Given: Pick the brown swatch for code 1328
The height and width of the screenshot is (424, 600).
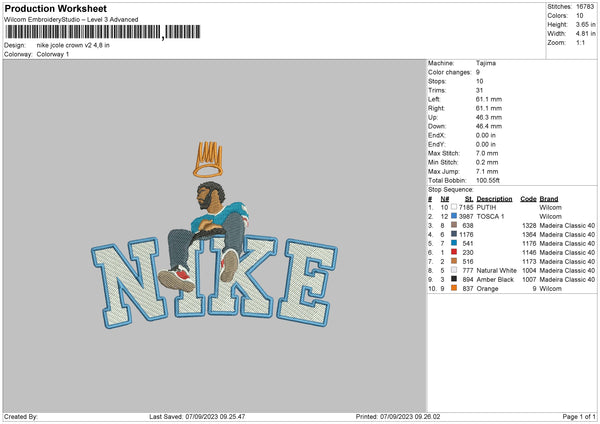Looking at the screenshot, I should click(454, 225).
